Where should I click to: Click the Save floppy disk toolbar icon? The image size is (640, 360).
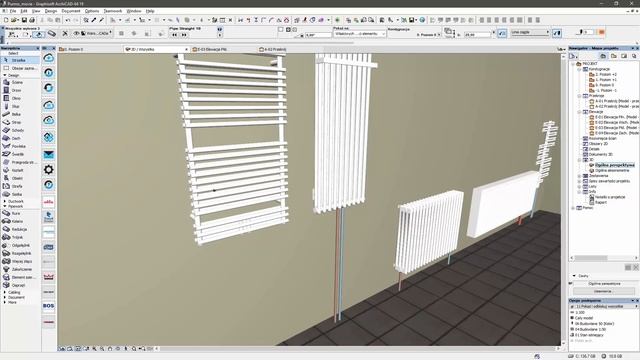24,20
